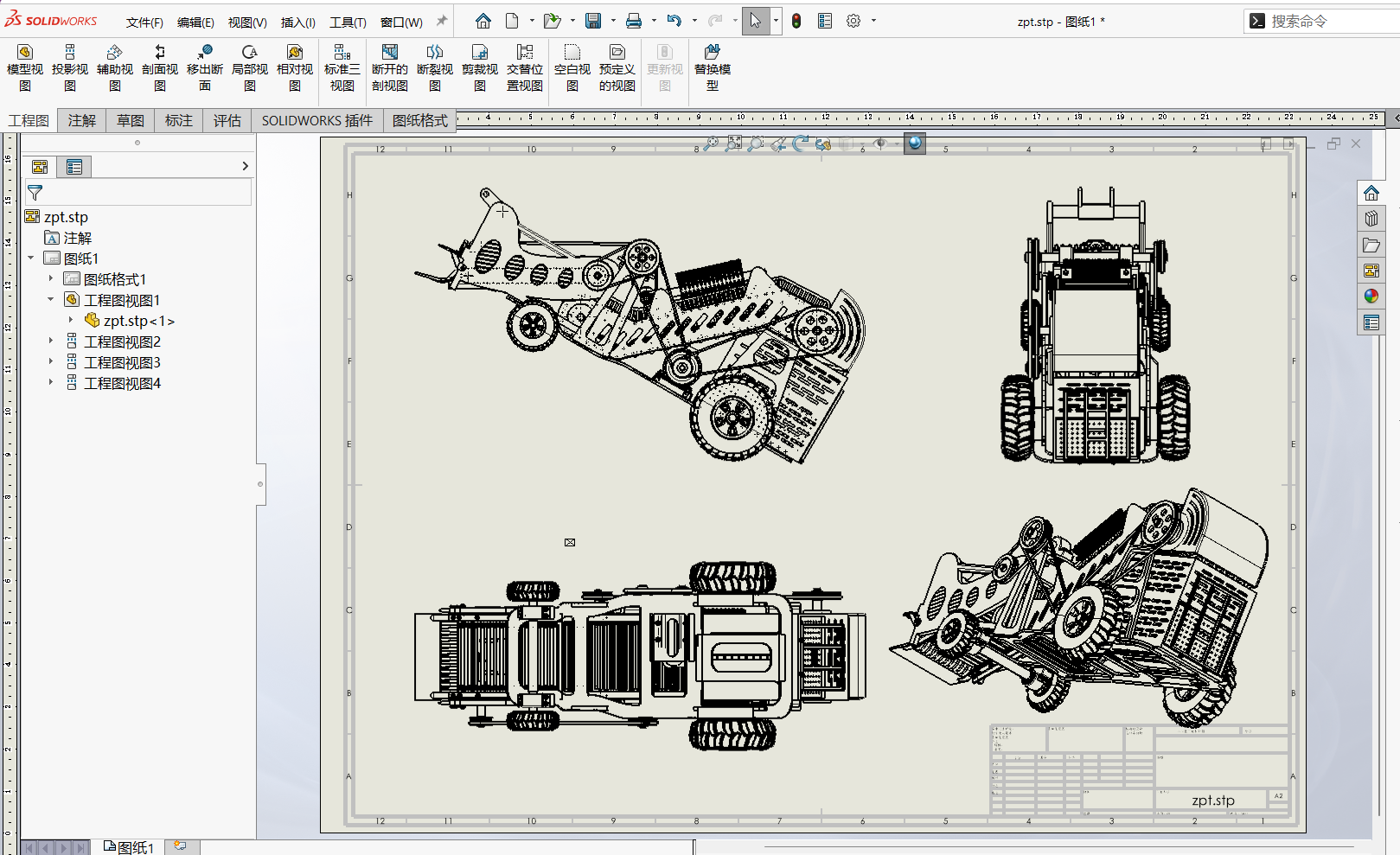Switch to the PropertyManager tab in left panel

(x=74, y=167)
